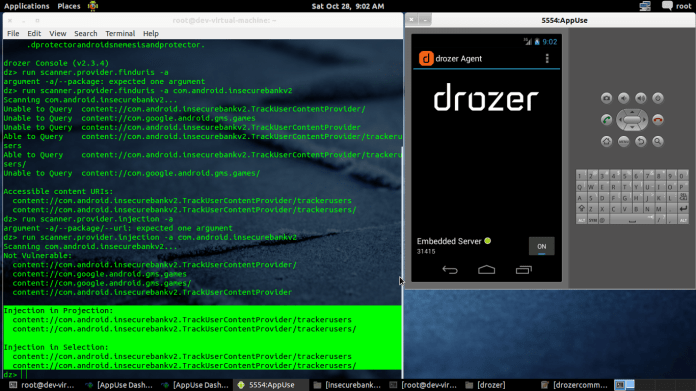The height and width of the screenshot is (391, 696).
Task: Click the terminal vertical scrollbar
Action: [x=402, y=262]
